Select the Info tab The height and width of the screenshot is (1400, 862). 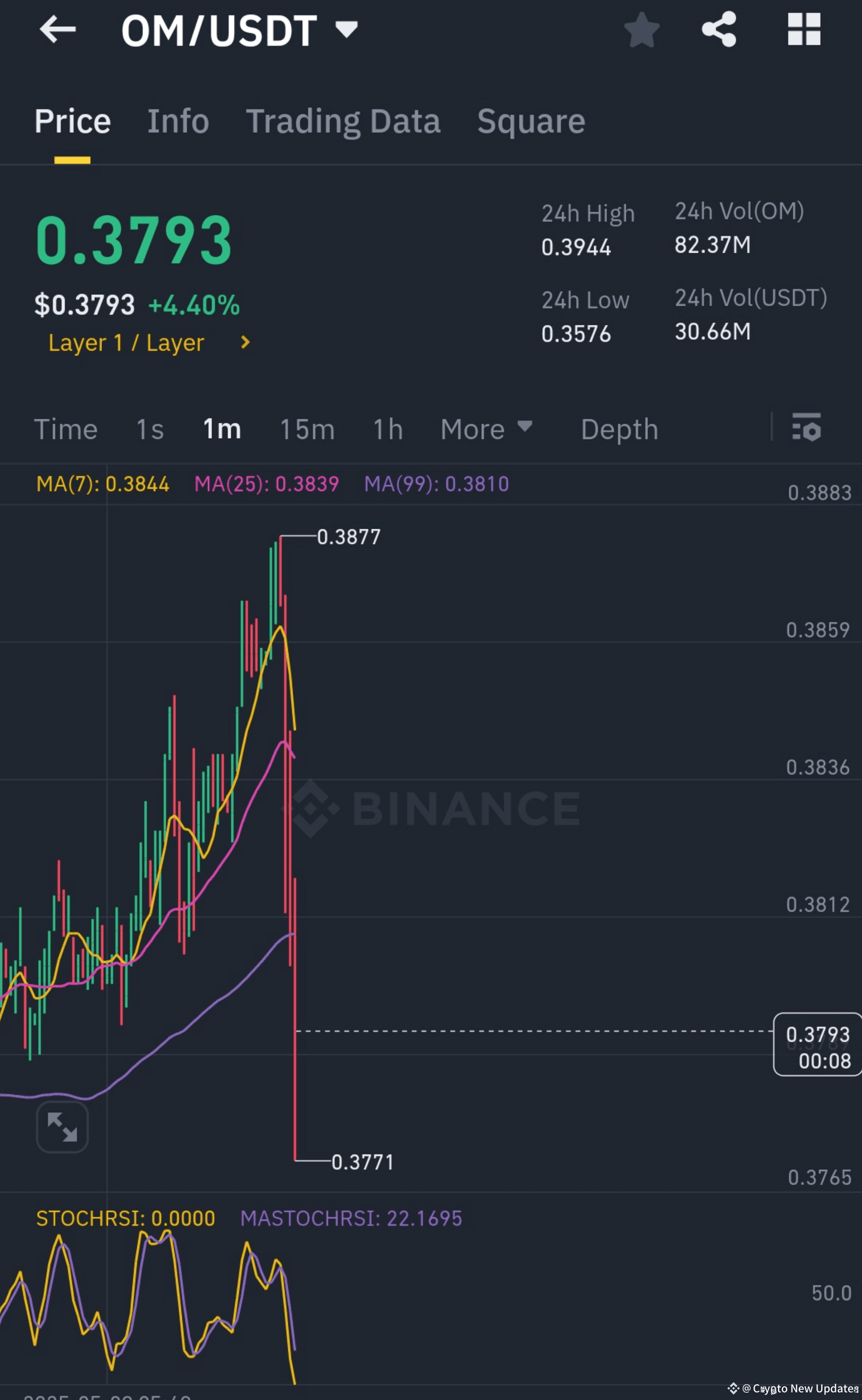(x=178, y=121)
